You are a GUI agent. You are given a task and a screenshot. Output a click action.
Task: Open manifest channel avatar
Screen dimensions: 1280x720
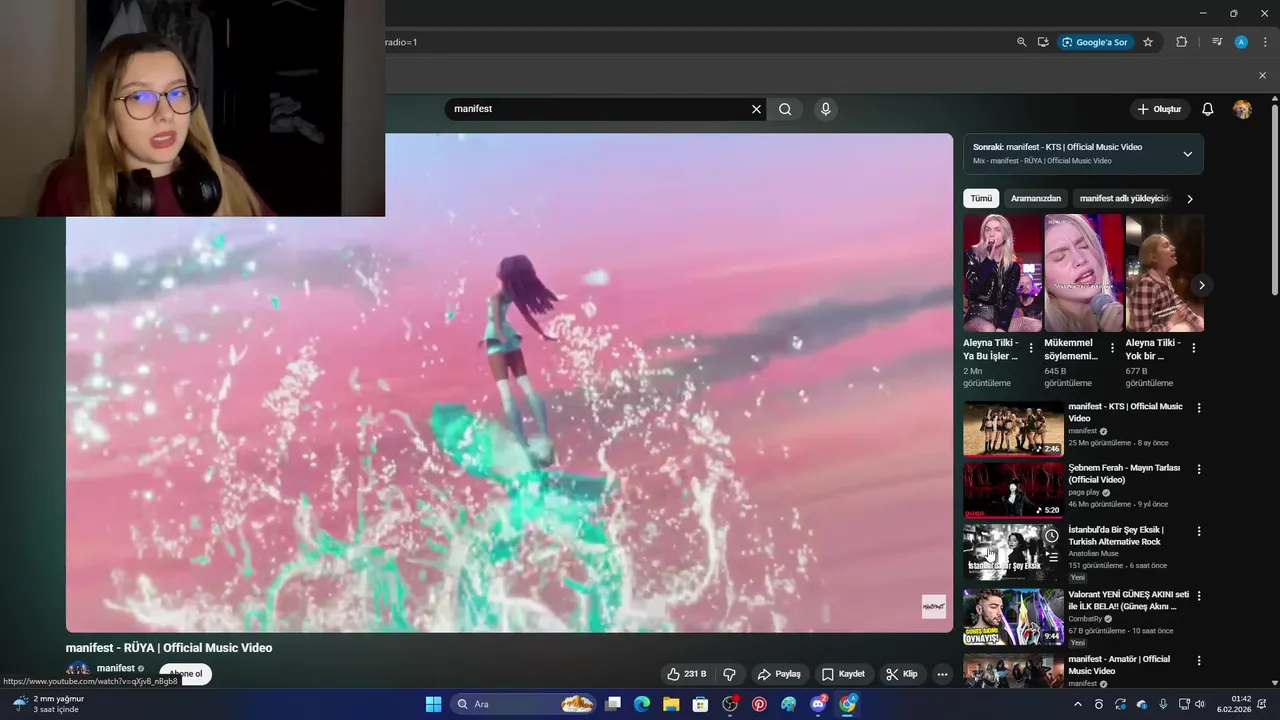[x=78, y=669]
